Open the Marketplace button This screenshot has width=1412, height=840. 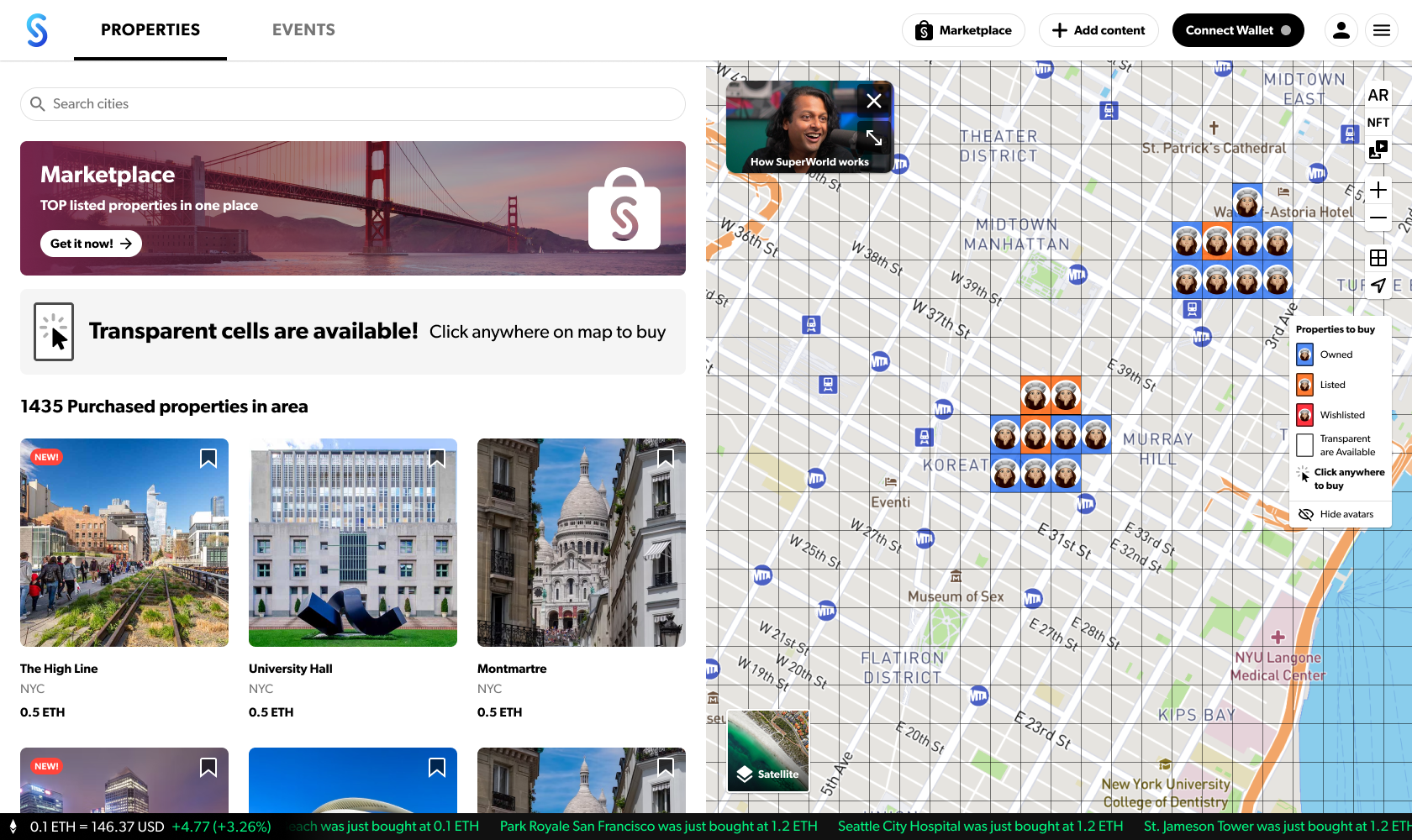coord(963,30)
